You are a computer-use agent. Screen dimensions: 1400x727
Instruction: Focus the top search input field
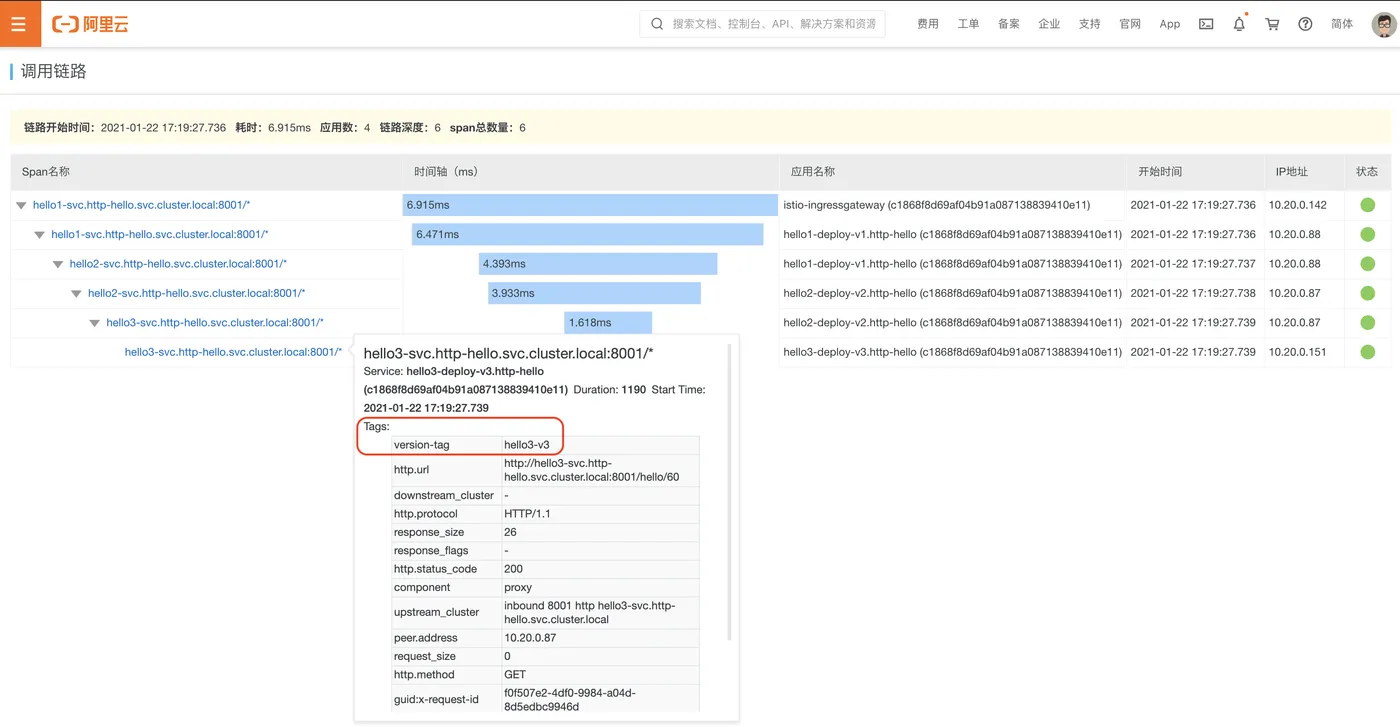(763, 24)
